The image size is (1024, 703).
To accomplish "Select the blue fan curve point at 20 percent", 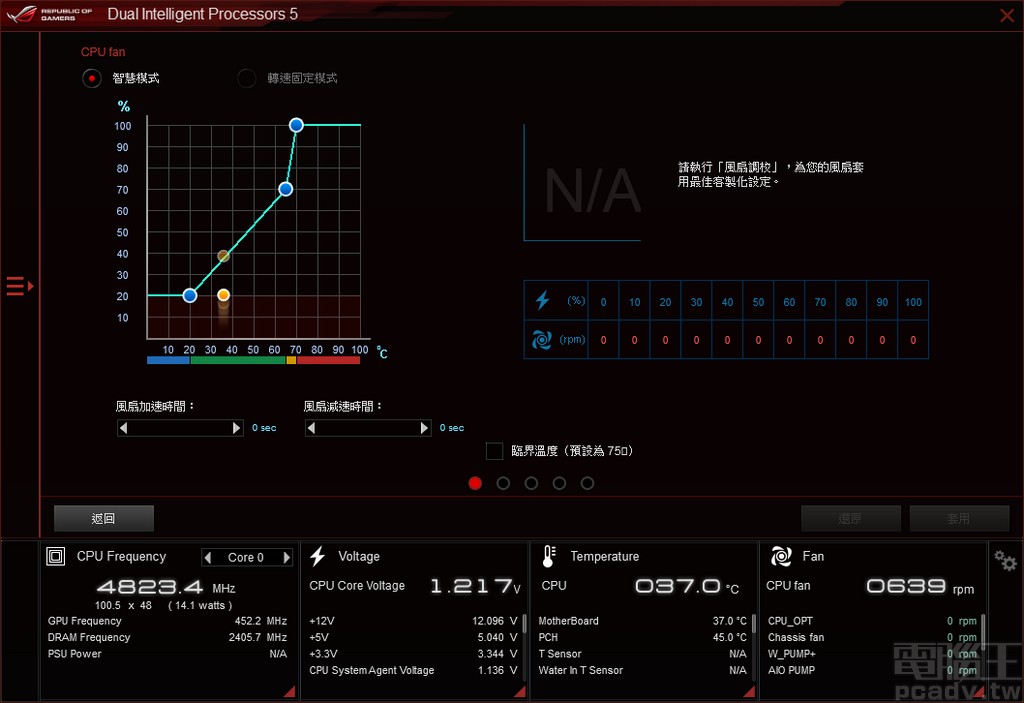I will [x=190, y=295].
